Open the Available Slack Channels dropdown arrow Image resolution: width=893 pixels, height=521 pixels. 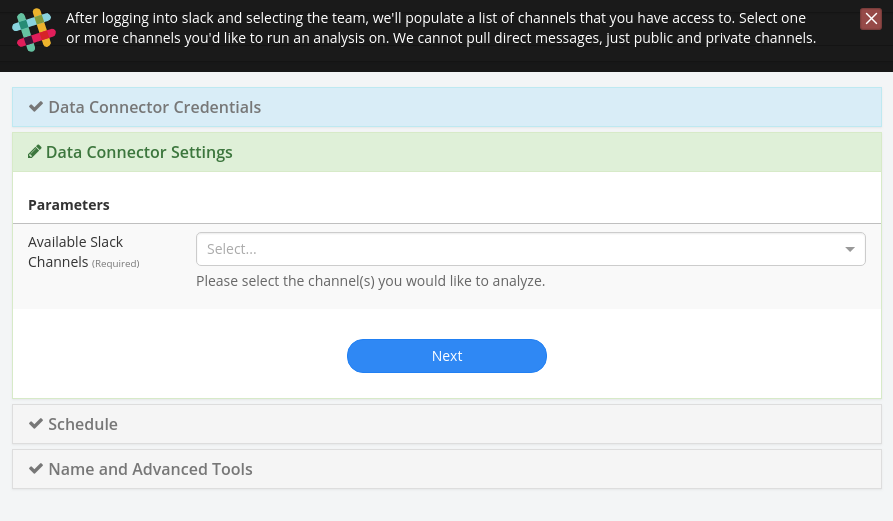tap(850, 249)
